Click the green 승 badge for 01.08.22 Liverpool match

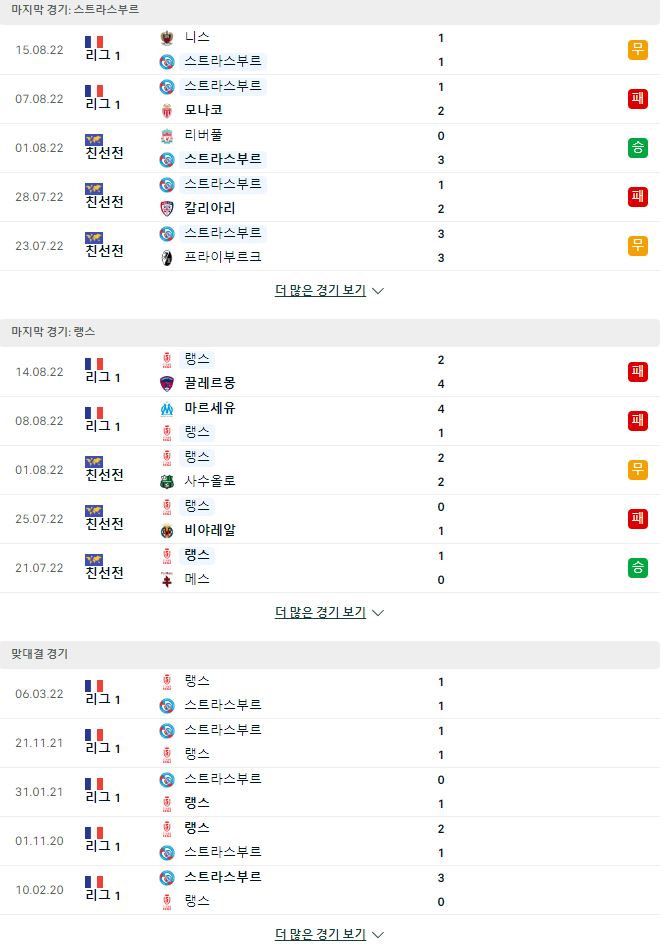click(x=638, y=148)
